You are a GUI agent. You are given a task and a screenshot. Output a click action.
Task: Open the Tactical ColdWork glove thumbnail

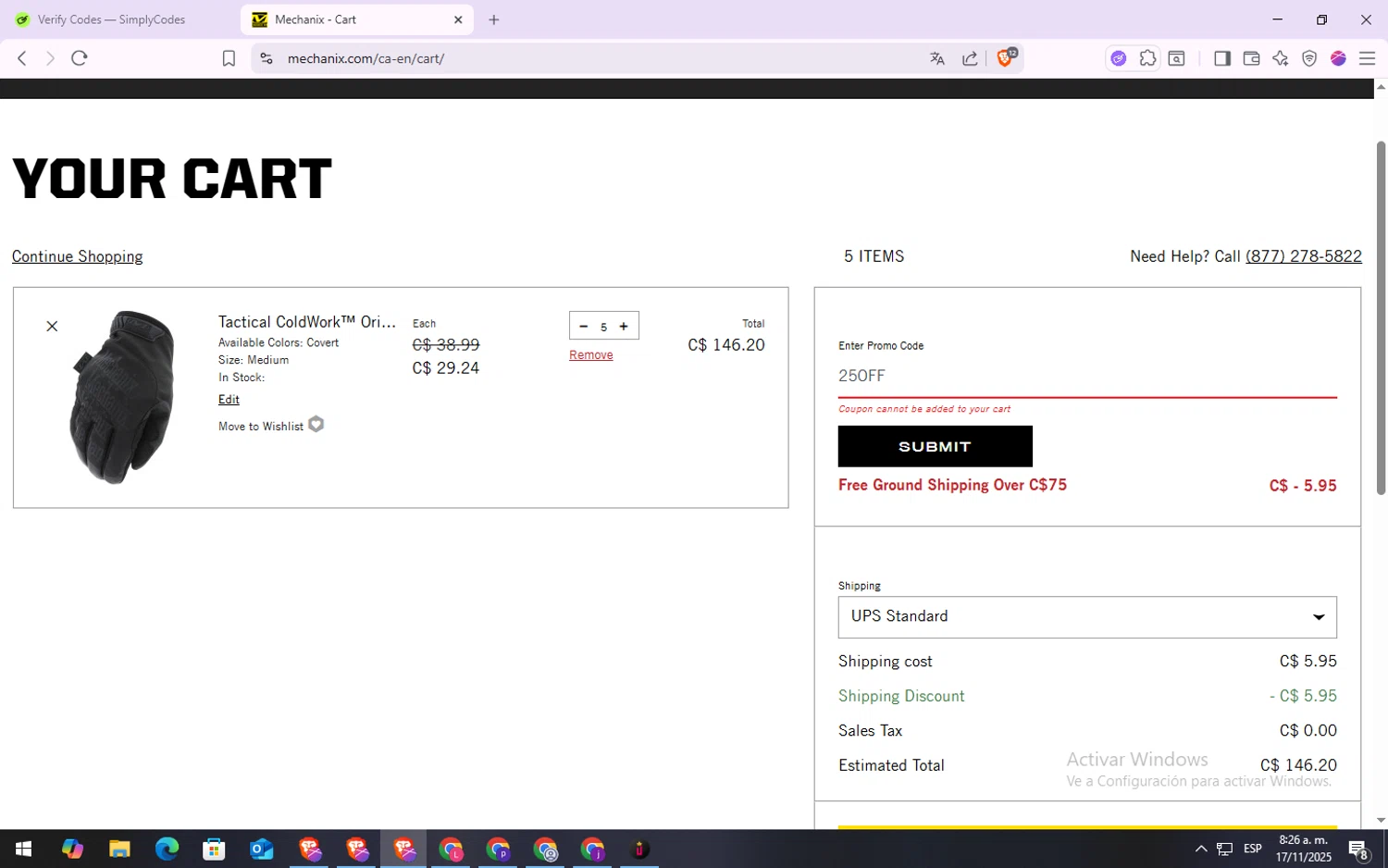[123, 397]
